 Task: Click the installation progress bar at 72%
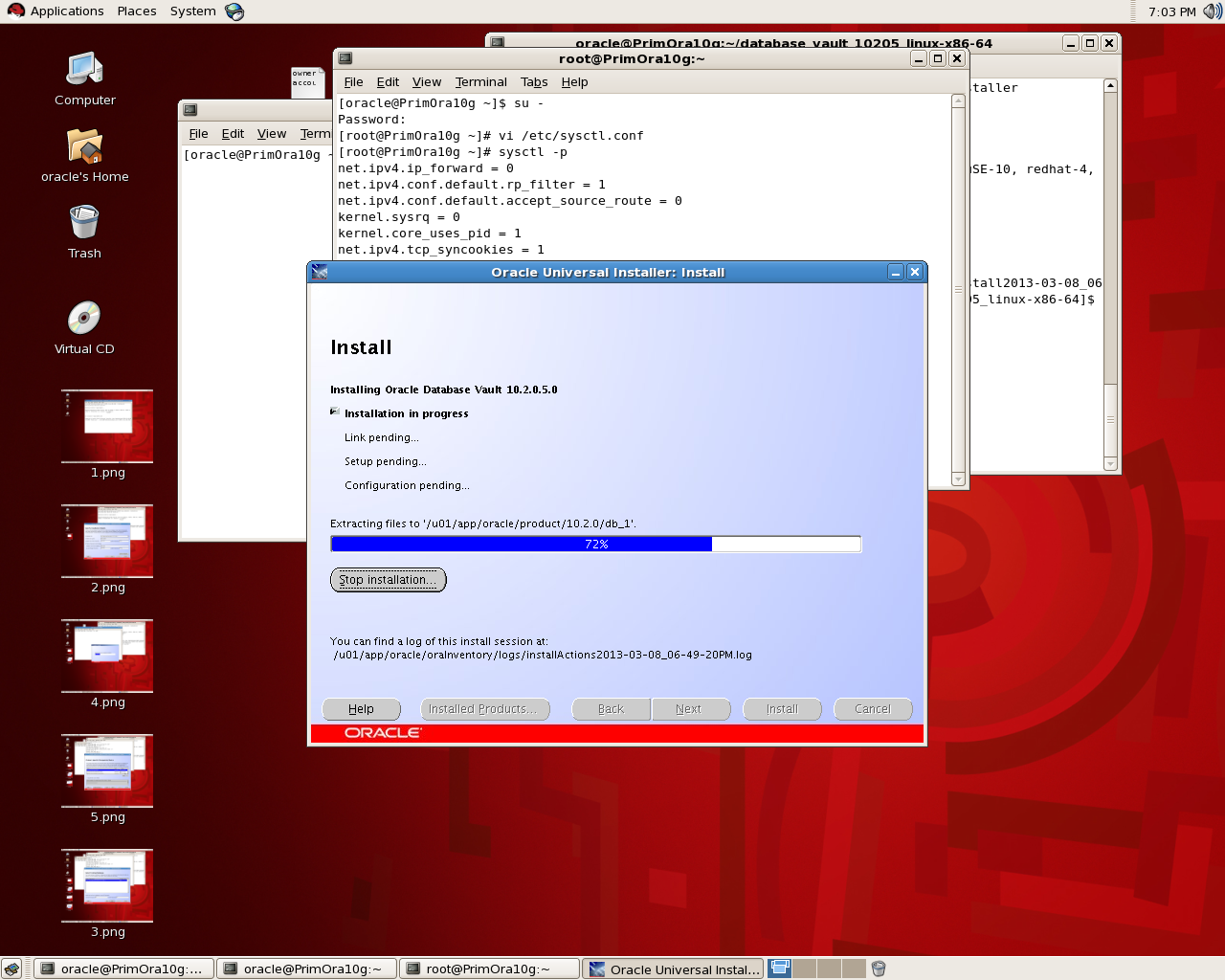(x=595, y=545)
